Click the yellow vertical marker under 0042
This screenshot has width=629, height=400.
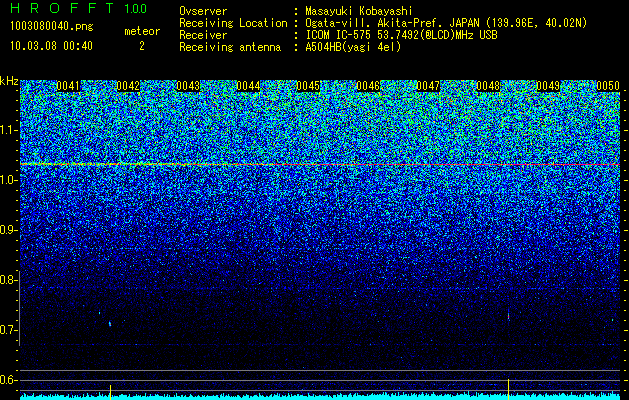pos(110,392)
